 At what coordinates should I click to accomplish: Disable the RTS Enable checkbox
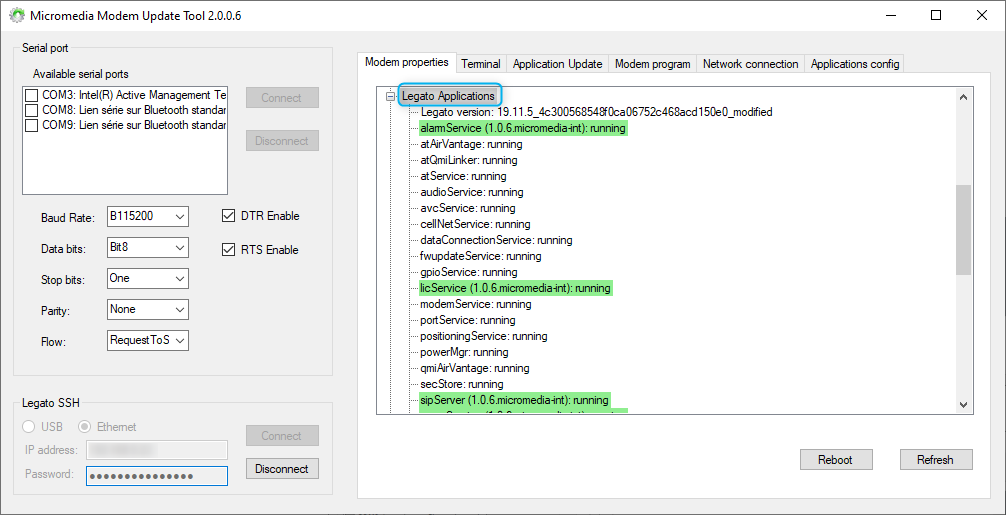pos(228,250)
